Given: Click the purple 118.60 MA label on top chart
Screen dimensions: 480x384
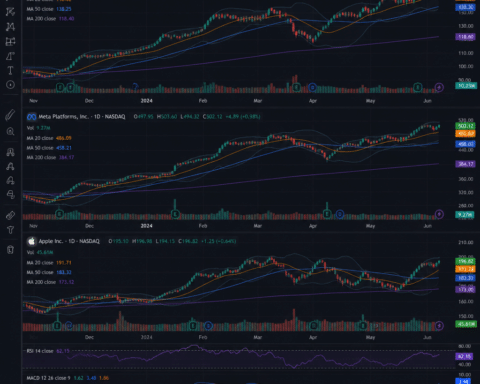Looking at the screenshot, I should tap(465, 37).
